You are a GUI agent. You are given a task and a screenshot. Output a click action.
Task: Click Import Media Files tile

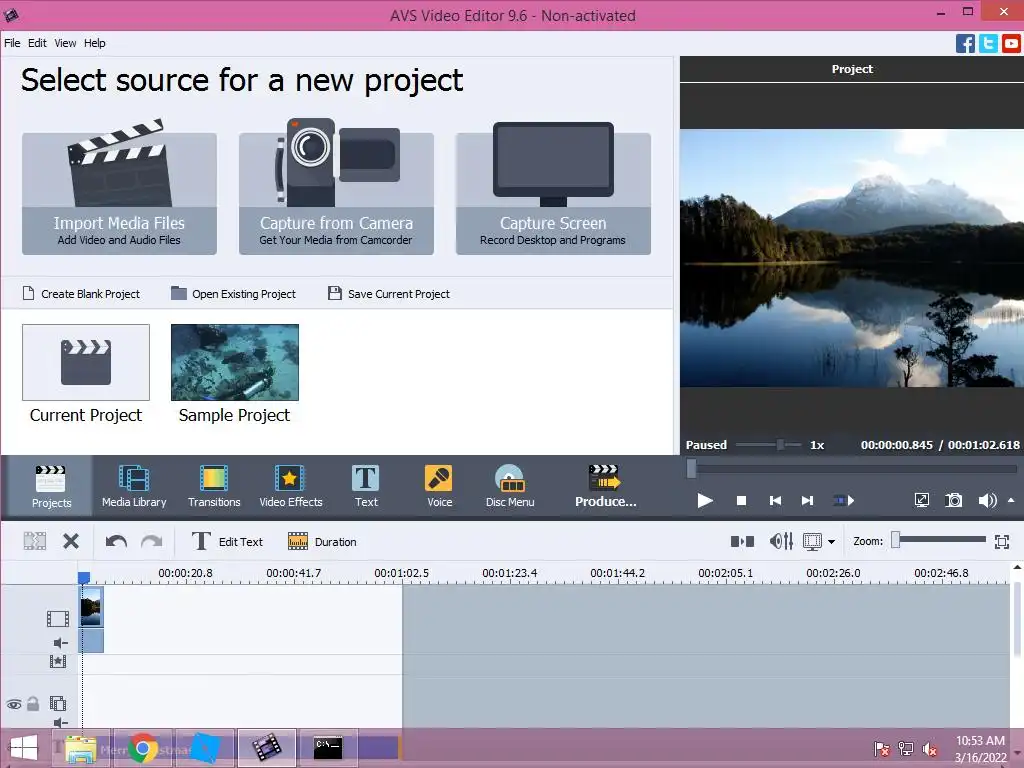click(x=120, y=193)
